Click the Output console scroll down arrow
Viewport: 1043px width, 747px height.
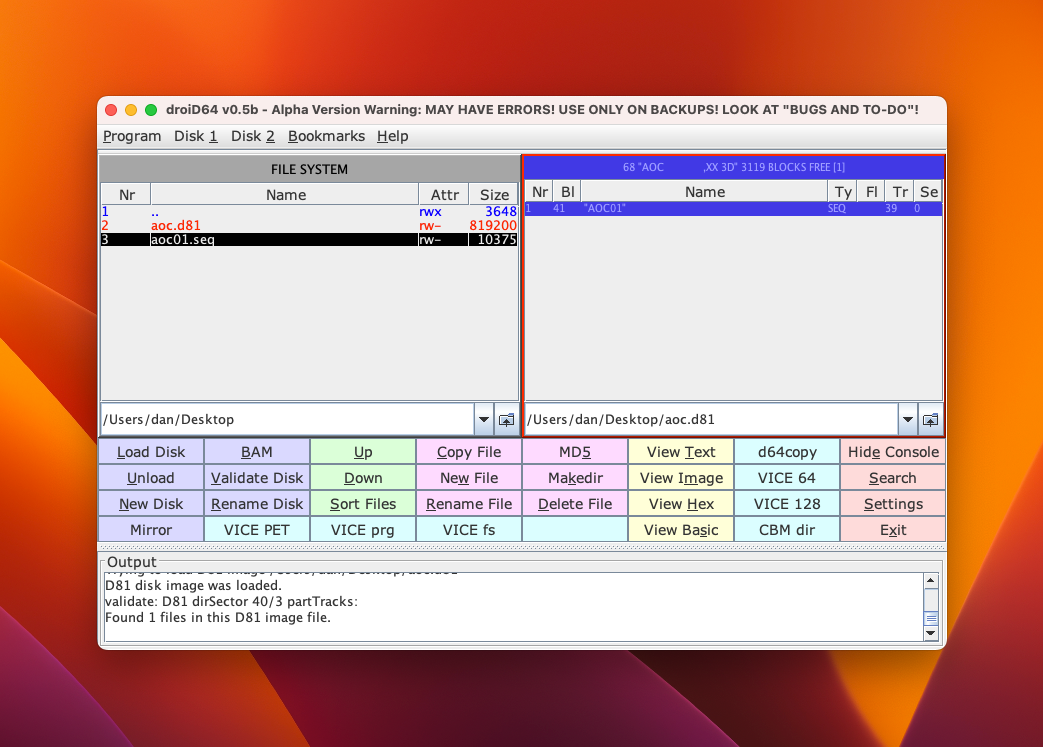pos(931,633)
